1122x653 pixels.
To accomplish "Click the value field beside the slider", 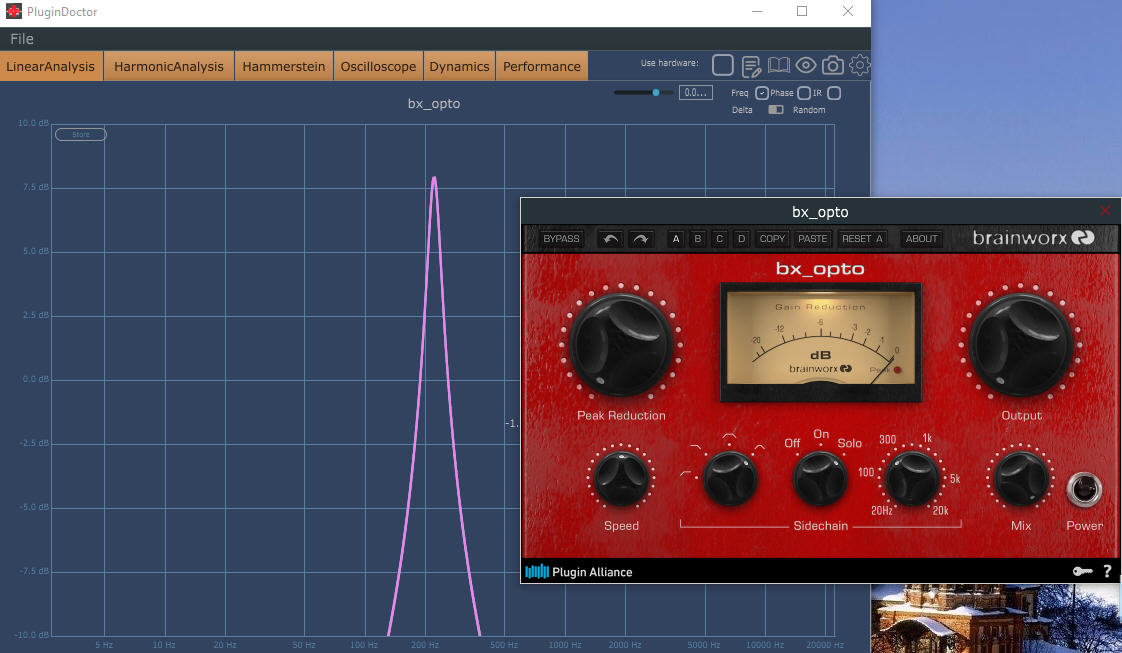I will (696, 92).
